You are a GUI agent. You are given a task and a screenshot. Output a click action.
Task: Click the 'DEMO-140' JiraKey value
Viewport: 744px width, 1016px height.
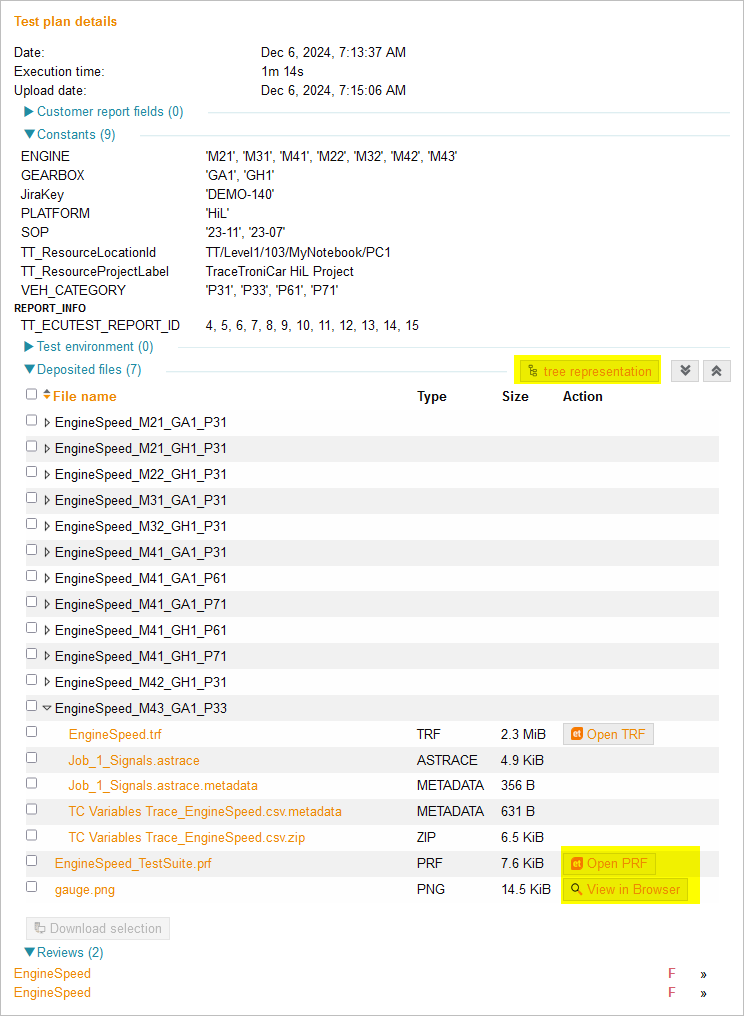point(240,194)
